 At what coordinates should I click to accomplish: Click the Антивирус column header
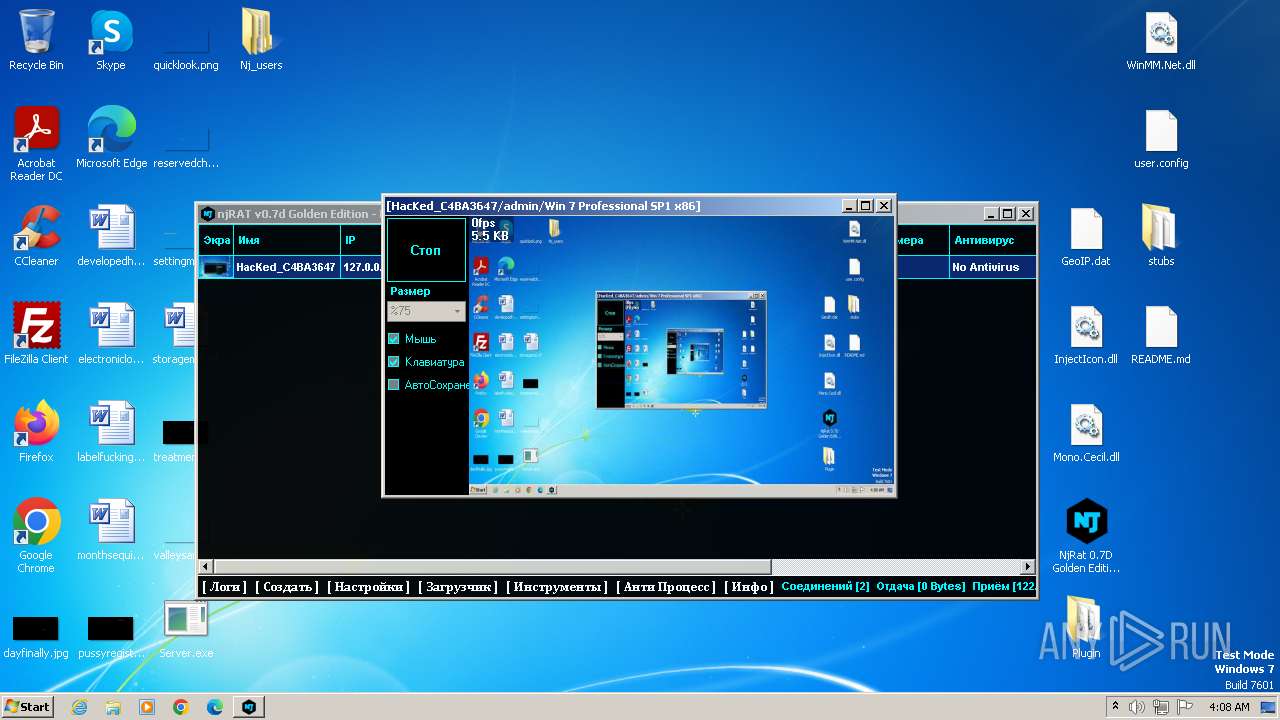coord(991,240)
